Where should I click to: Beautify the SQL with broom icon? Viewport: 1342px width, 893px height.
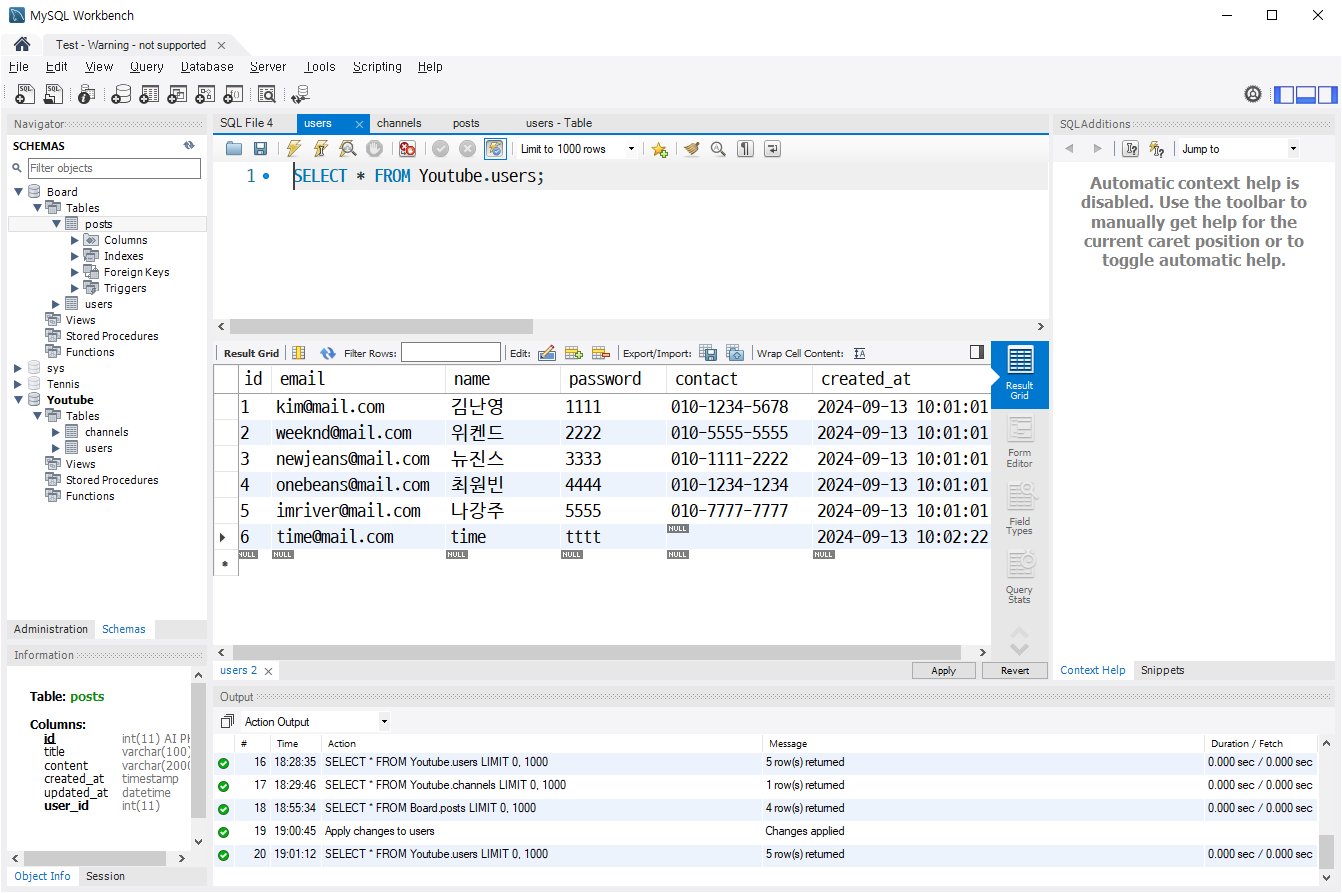(691, 149)
